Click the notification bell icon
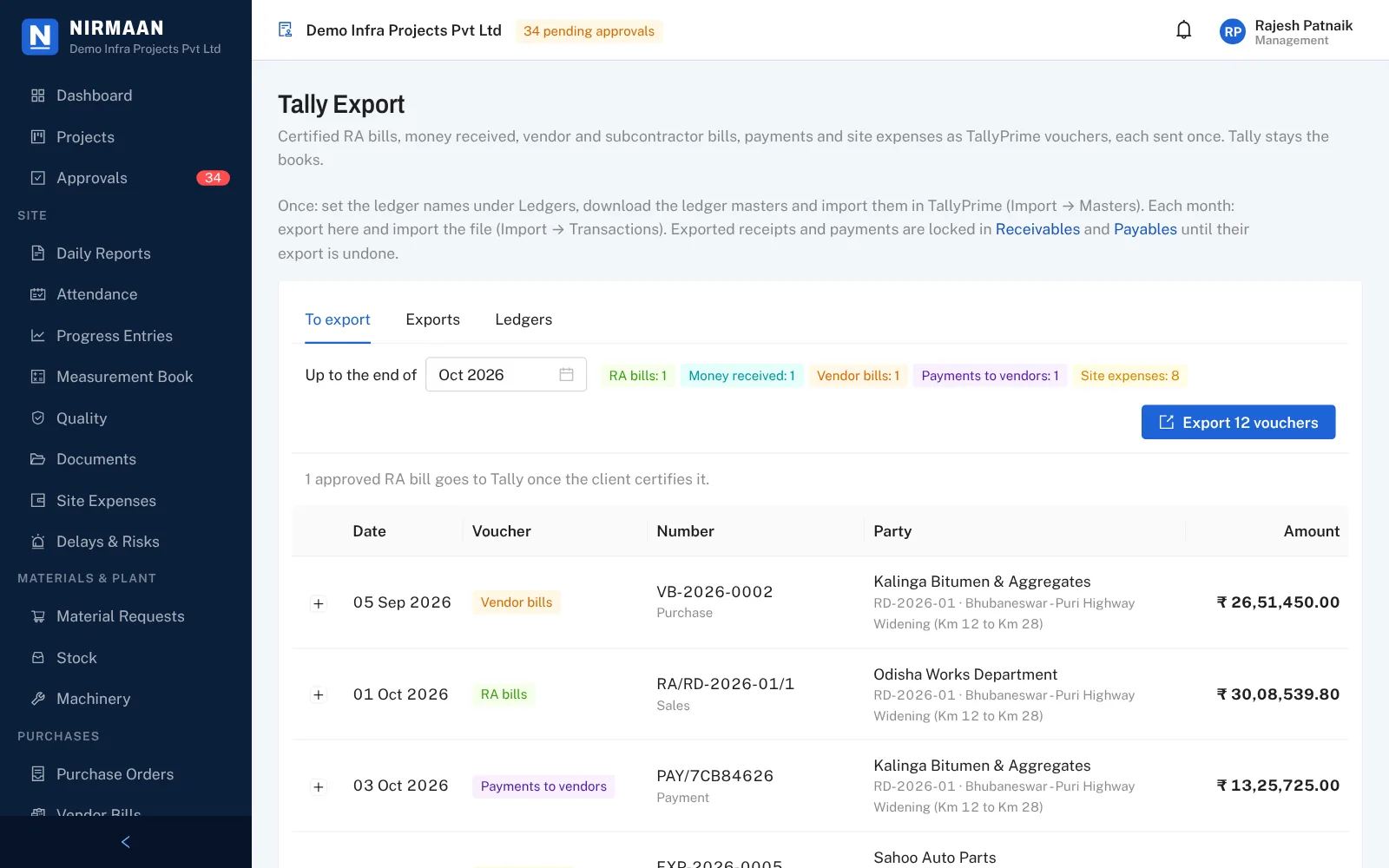 [1183, 30]
